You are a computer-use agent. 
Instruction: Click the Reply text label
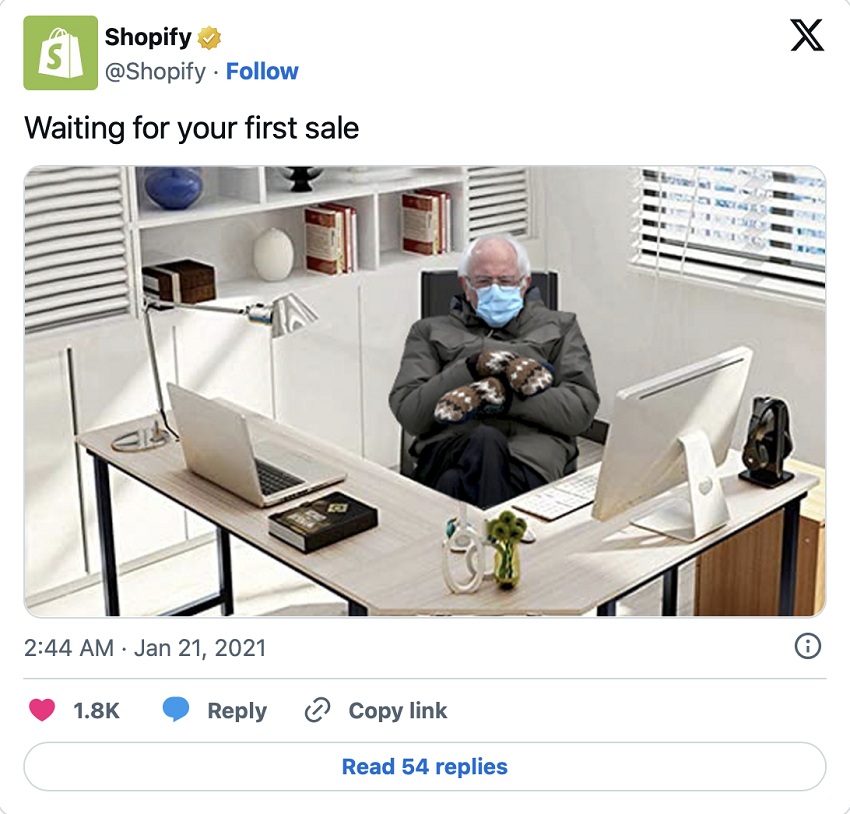click(x=237, y=711)
